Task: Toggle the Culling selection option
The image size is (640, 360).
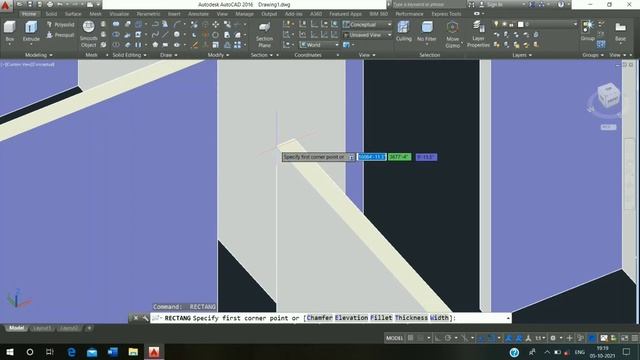Action: tap(404, 31)
